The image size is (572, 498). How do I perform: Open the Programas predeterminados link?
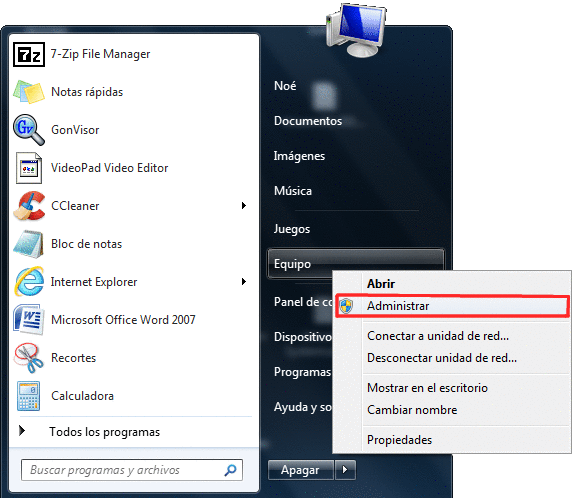(x=302, y=372)
